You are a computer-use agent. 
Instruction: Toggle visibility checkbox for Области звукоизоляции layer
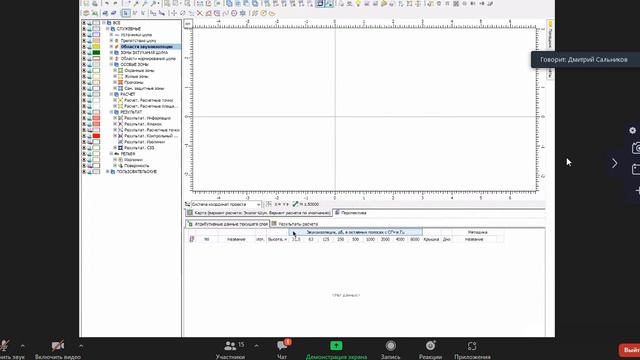tap(84, 47)
